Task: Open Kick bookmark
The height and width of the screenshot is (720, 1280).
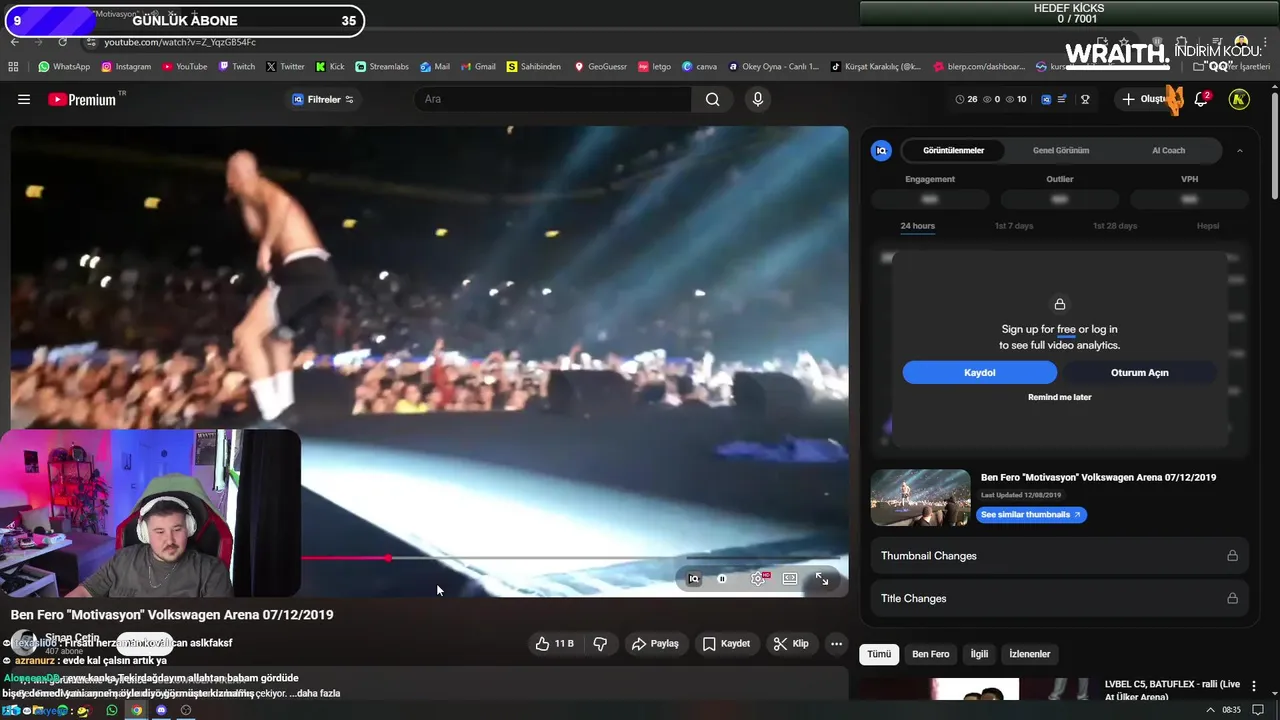Action: coord(330,67)
